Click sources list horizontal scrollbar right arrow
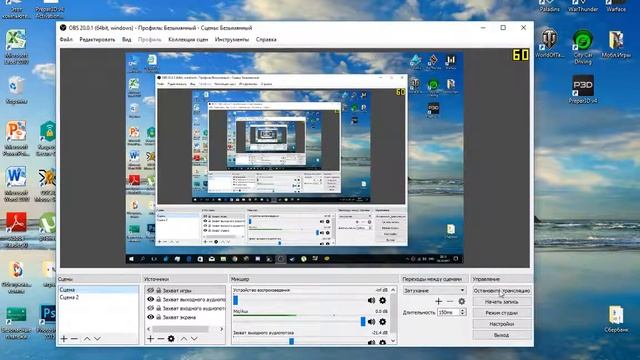Viewport: 640px width, 360px height. 222,329
